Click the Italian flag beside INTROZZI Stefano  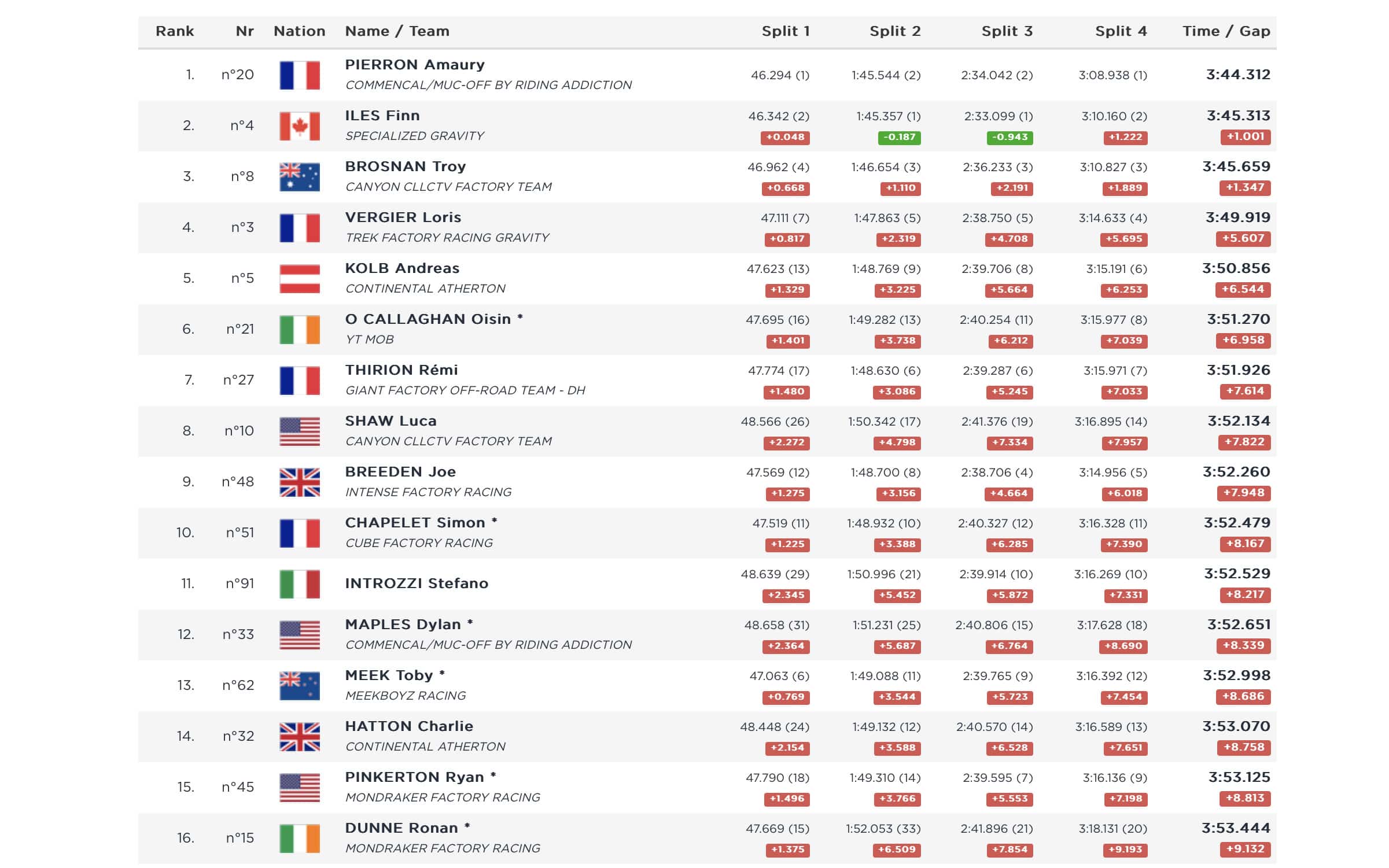299,584
